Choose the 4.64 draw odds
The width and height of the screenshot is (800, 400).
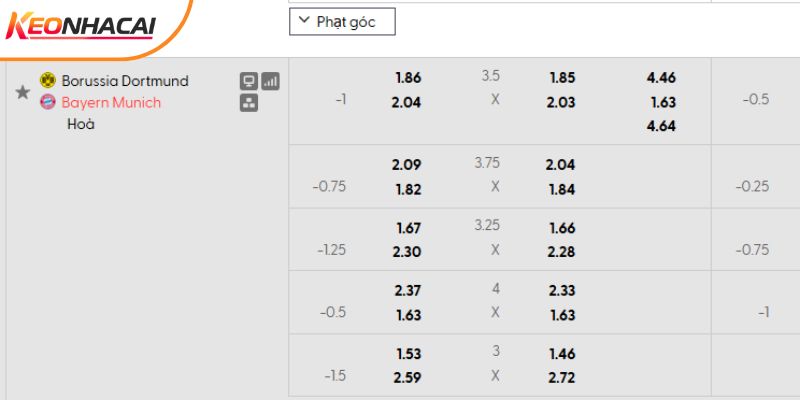(662, 127)
